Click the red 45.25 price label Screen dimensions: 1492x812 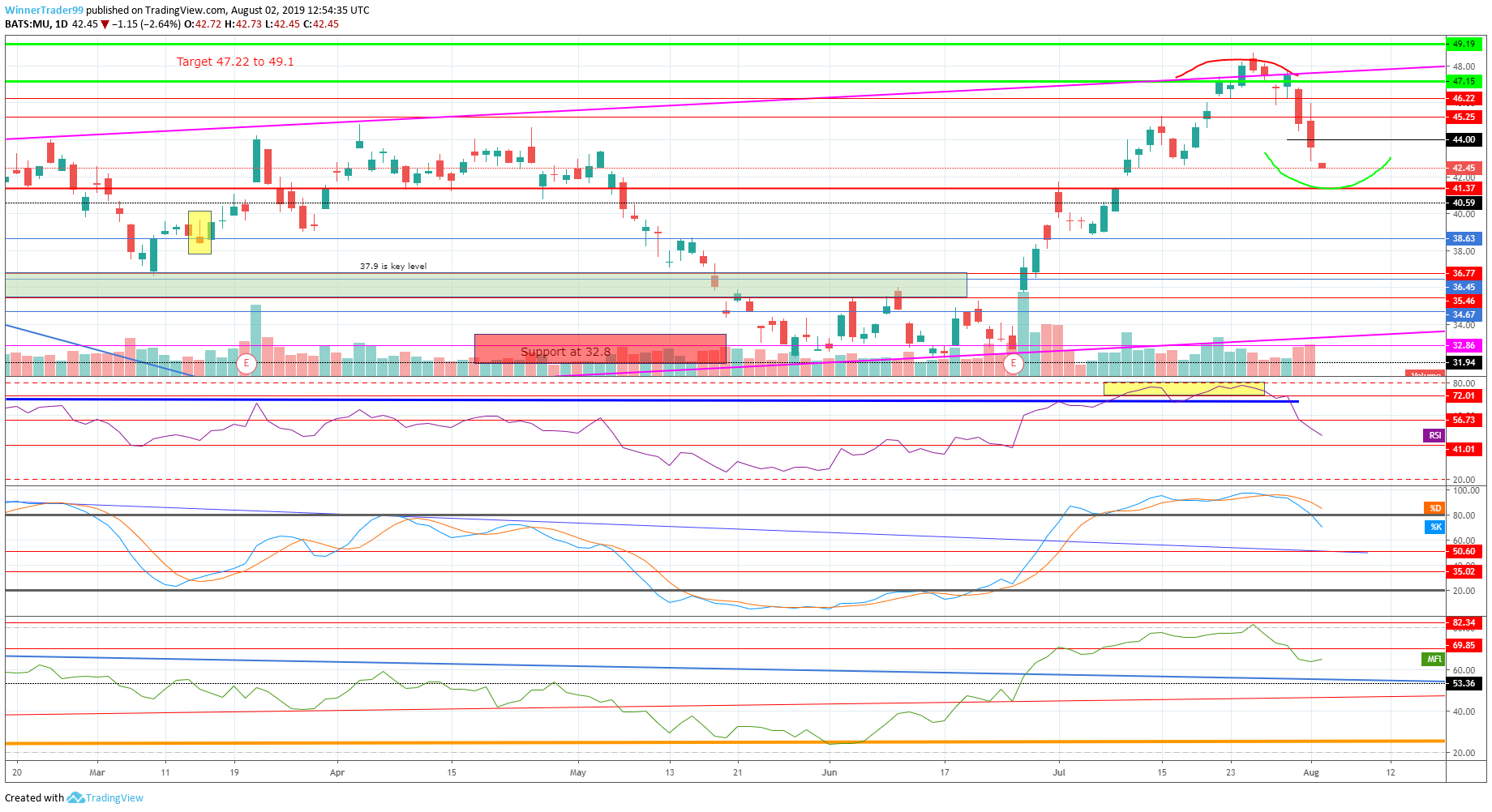1464,117
